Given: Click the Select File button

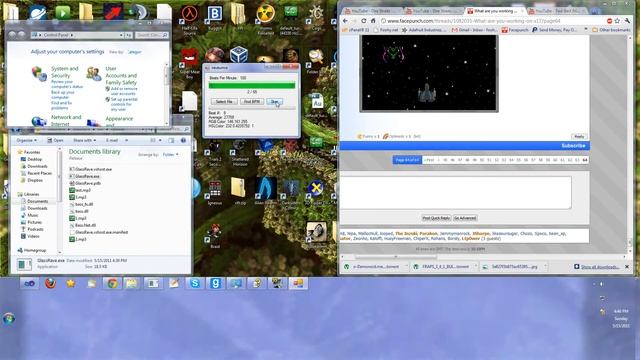Looking at the screenshot, I should coord(224,102).
